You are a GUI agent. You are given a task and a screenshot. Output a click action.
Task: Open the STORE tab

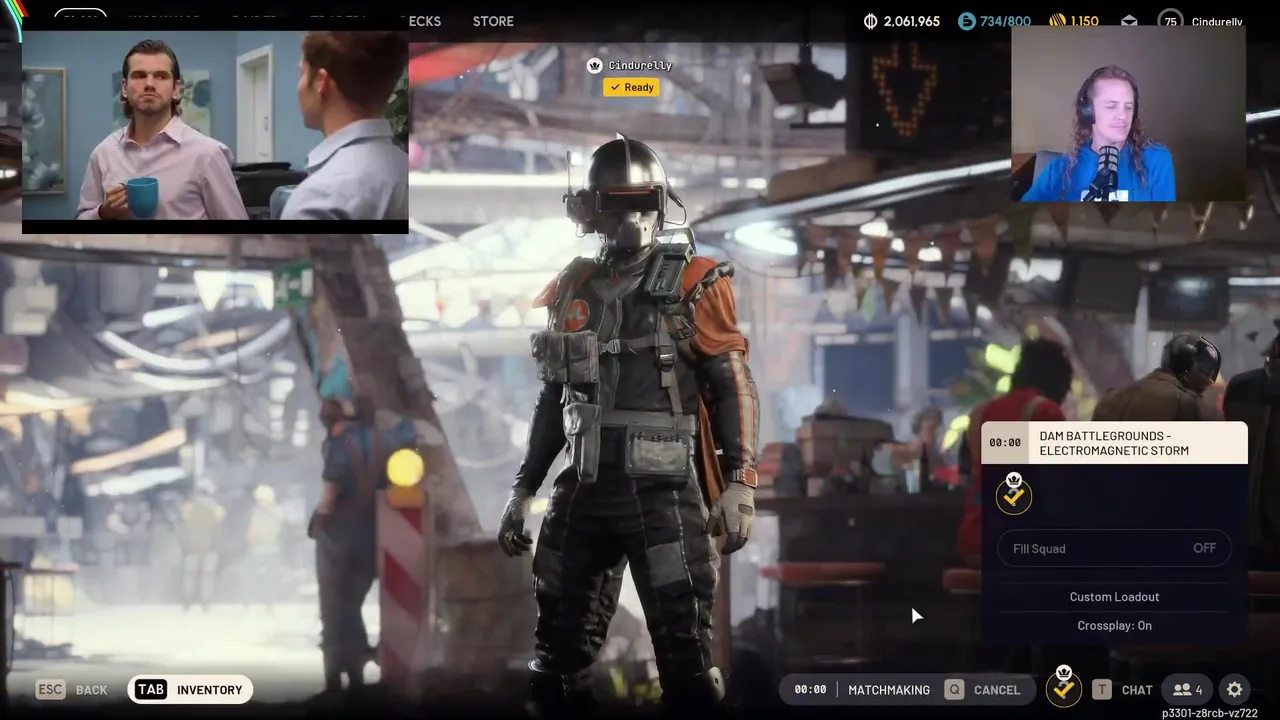[x=493, y=21]
